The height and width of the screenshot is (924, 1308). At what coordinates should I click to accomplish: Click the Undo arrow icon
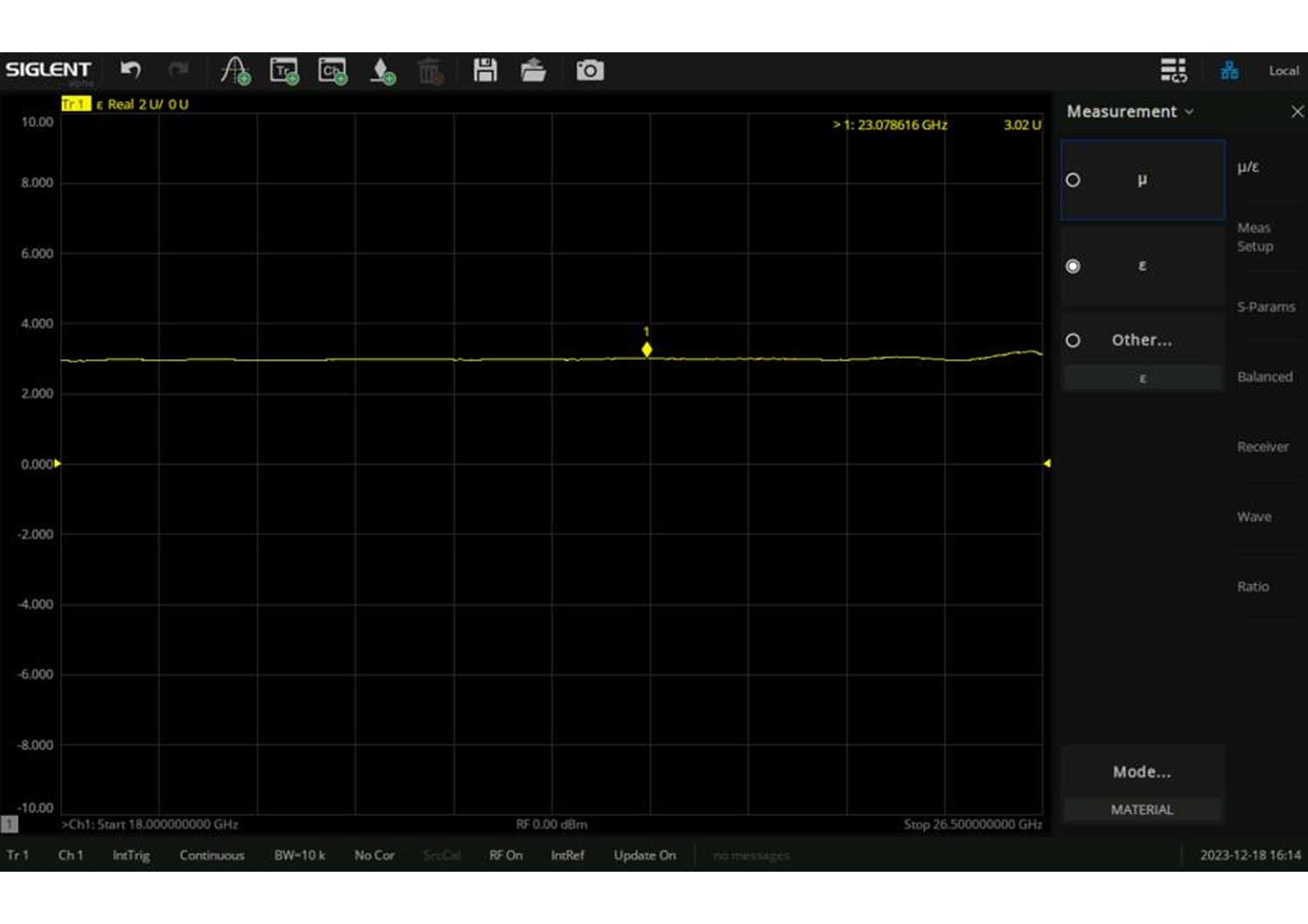131,70
